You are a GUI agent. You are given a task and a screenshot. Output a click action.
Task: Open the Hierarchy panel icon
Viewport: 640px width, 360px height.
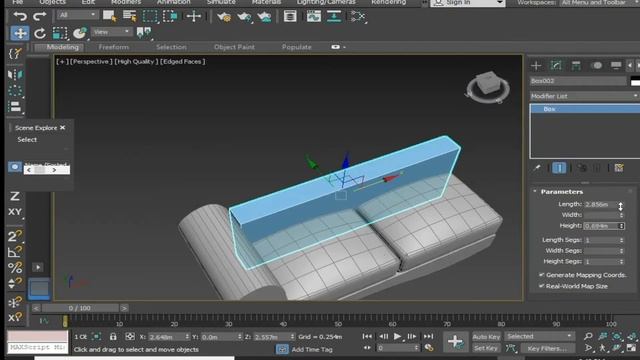(x=576, y=65)
